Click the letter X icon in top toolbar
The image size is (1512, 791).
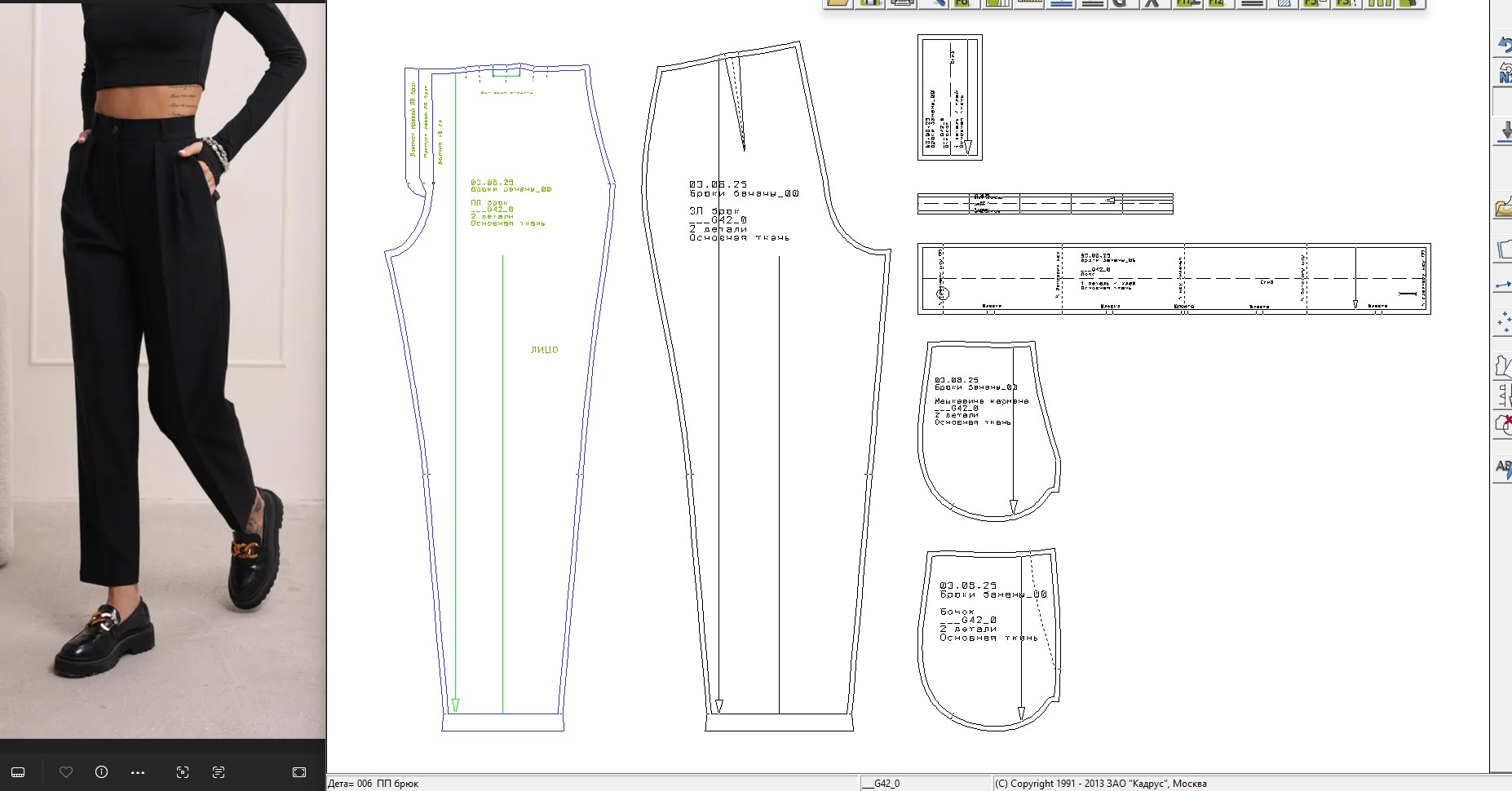[1151, 3]
